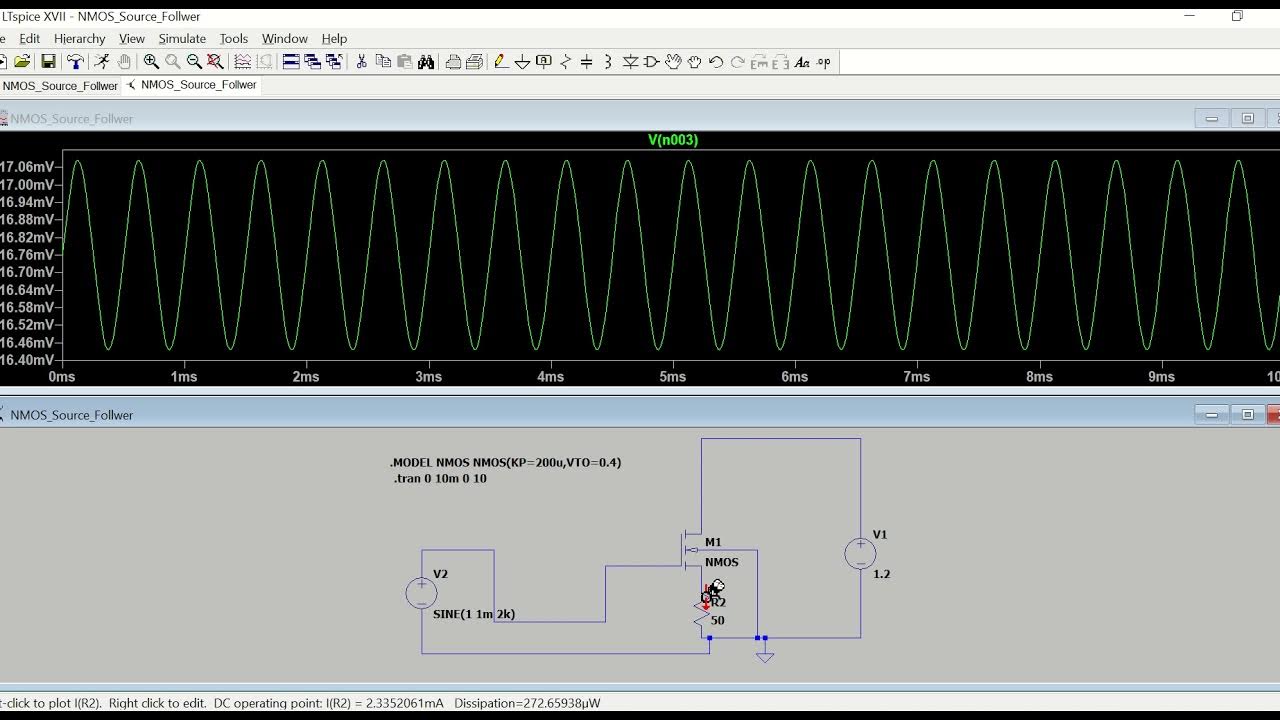Click the .MODEL NMOS directive text
This screenshot has height=720, width=1280.
pyautogui.click(x=505, y=462)
